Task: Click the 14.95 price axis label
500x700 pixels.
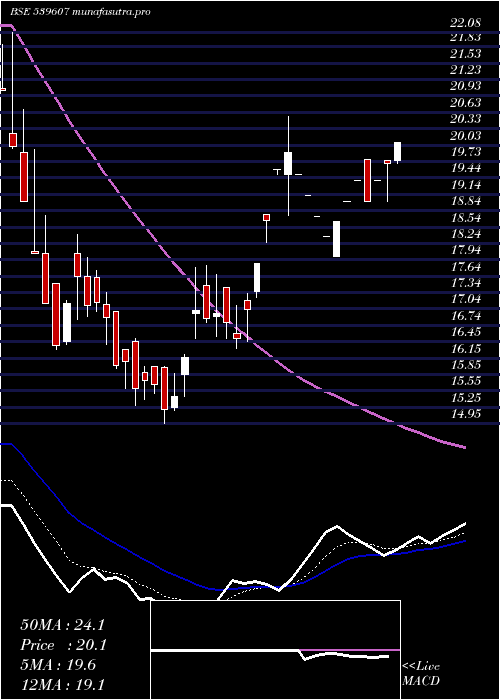Action: [x=466, y=414]
